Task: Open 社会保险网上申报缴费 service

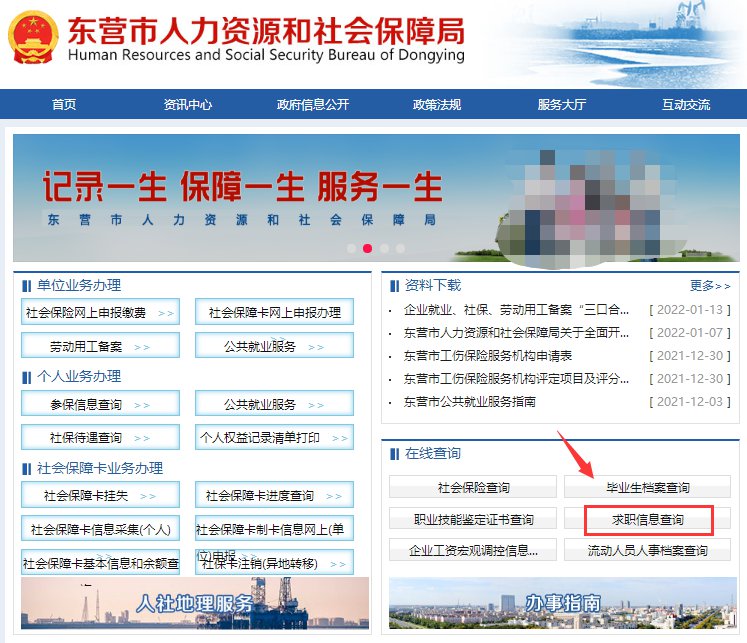Action: click(x=101, y=312)
